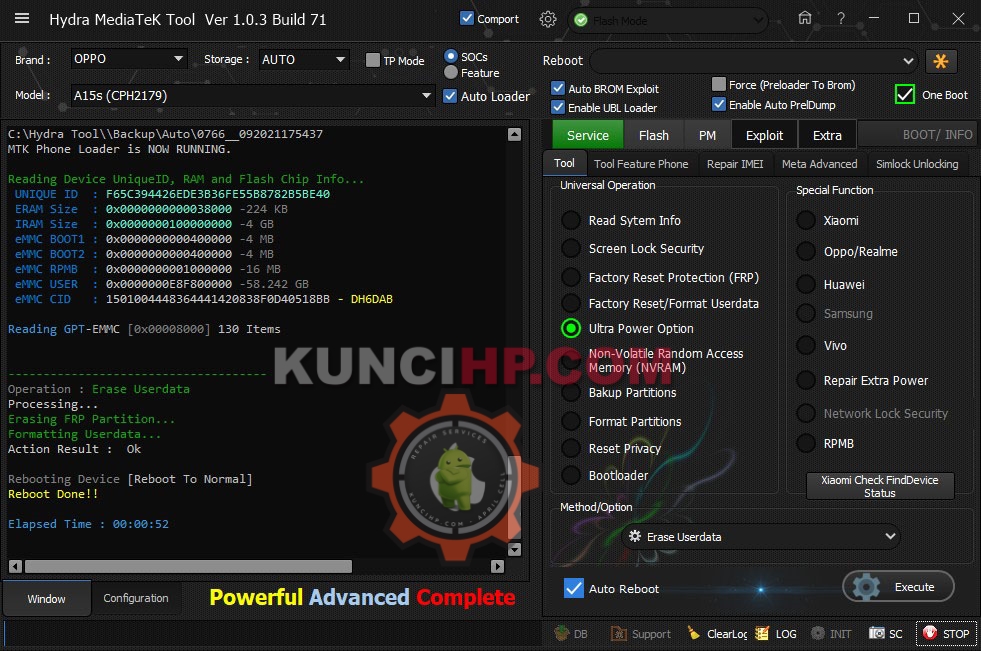The width and height of the screenshot is (981, 651).
Task: Click log scroll-up arrow
Action: [x=514, y=134]
